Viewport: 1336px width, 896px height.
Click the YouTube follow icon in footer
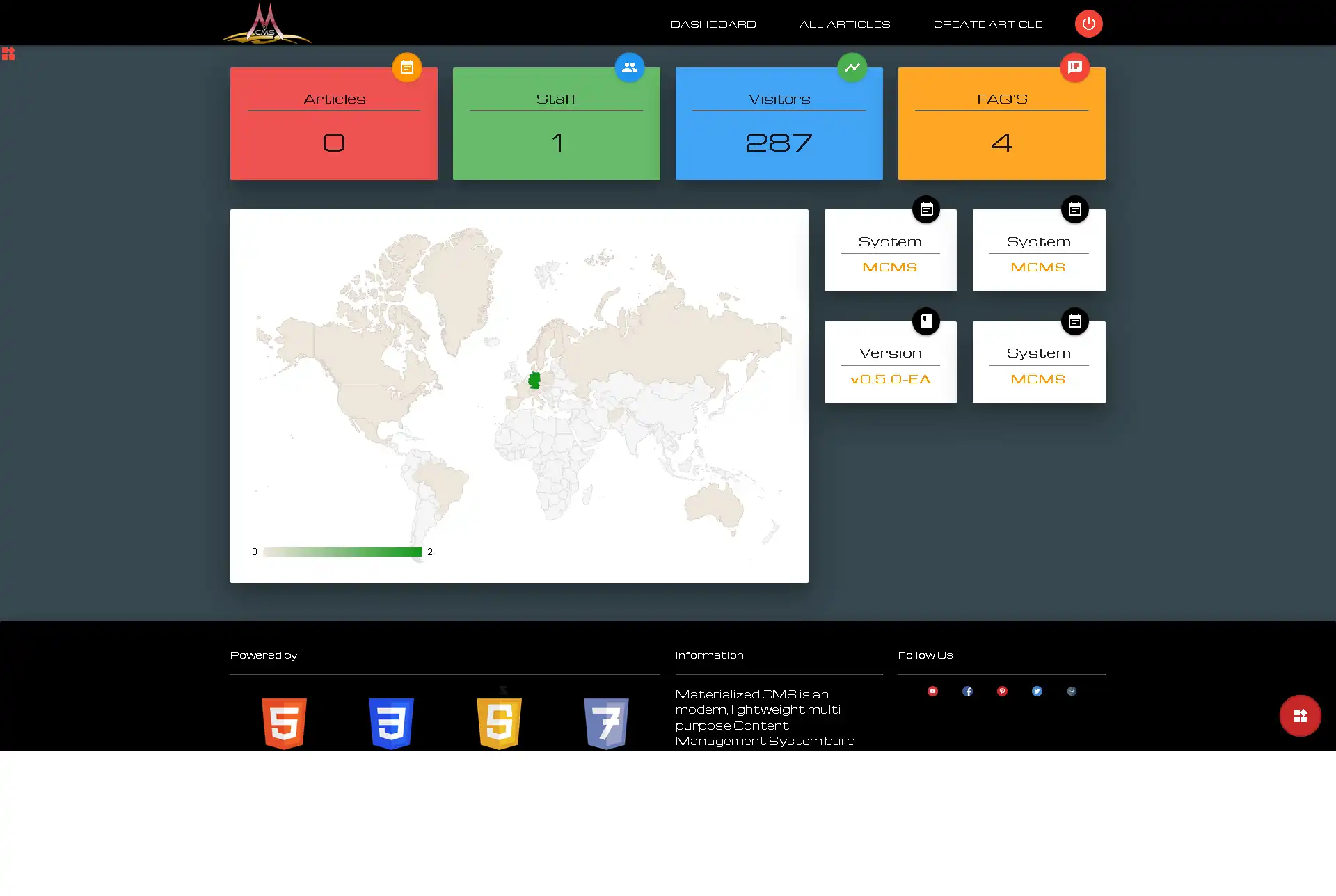[x=932, y=691]
